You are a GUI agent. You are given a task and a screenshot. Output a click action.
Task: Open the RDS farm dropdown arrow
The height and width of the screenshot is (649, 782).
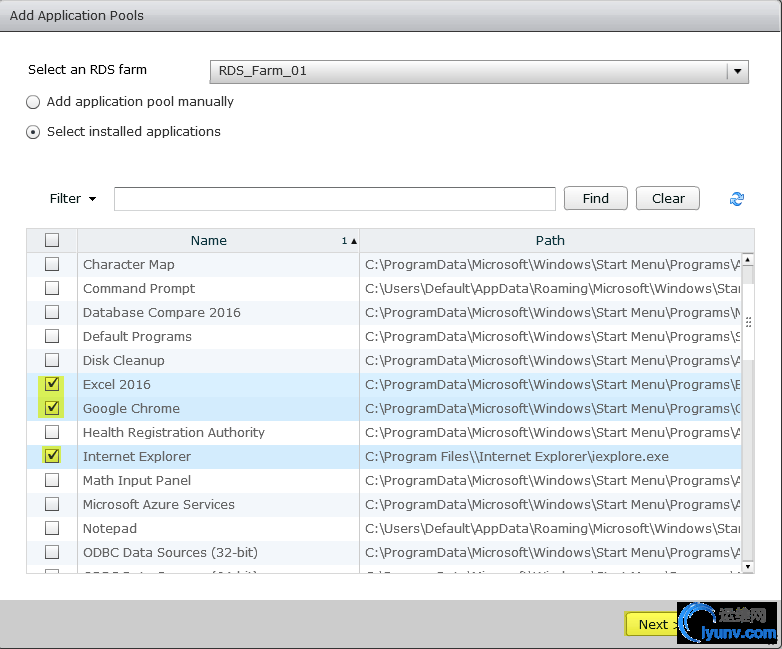click(x=738, y=71)
